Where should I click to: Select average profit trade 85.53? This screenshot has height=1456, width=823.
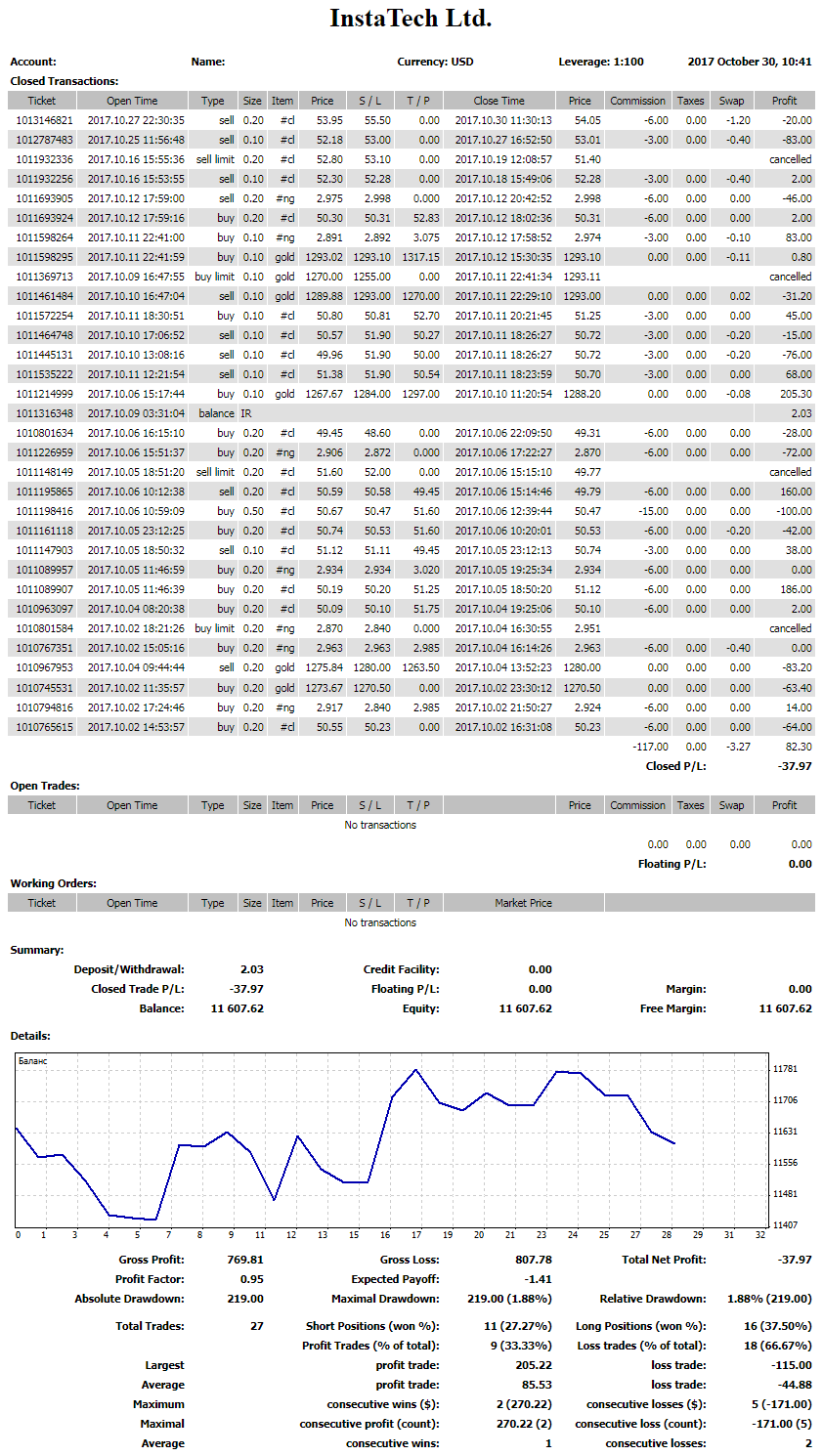pos(537,1385)
